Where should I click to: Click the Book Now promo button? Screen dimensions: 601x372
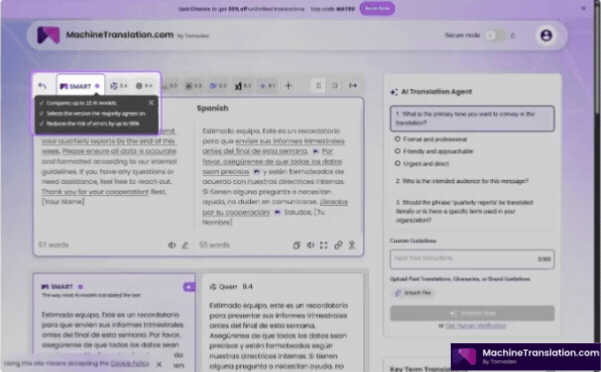point(377,8)
